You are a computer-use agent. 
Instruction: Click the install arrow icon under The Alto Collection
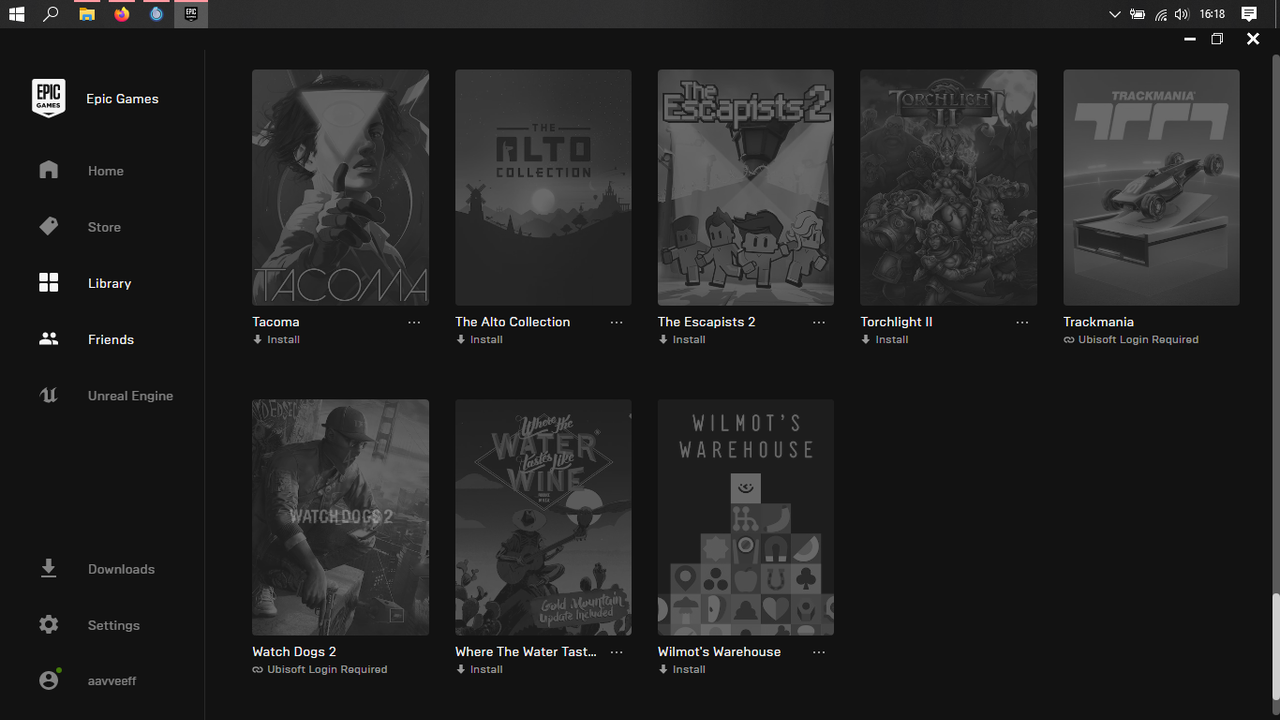pyautogui.click(x=460, y=340)
